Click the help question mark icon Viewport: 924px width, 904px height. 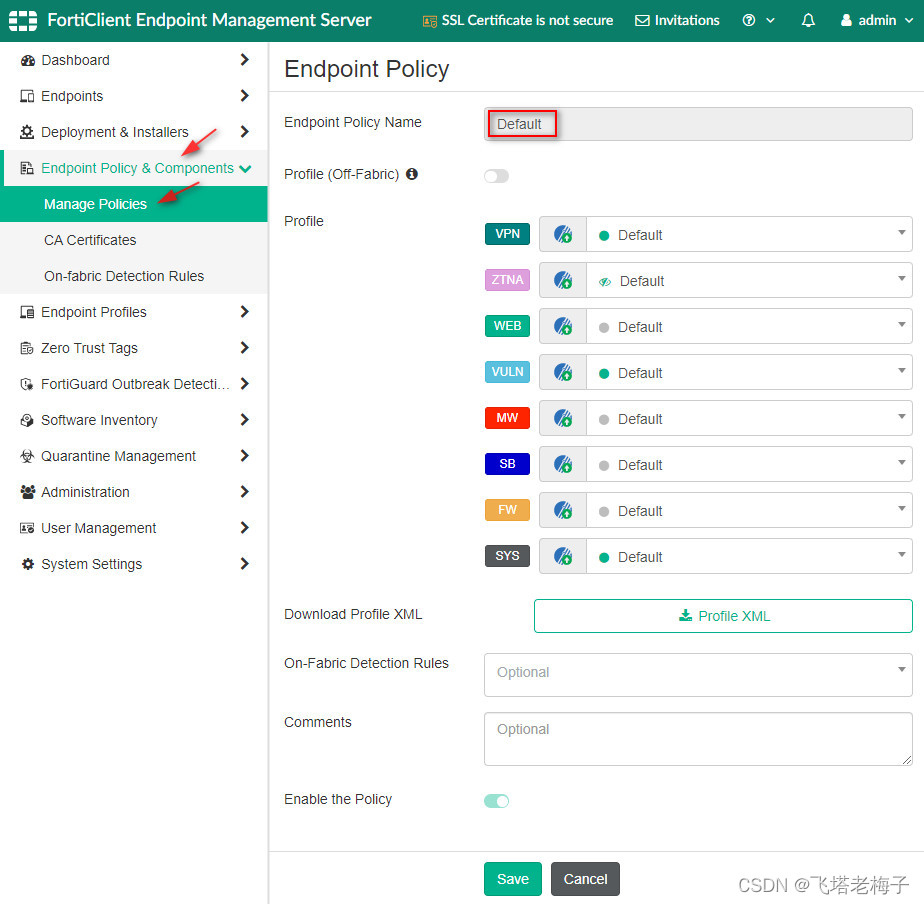pyautogui.click(x=748, y=21)
